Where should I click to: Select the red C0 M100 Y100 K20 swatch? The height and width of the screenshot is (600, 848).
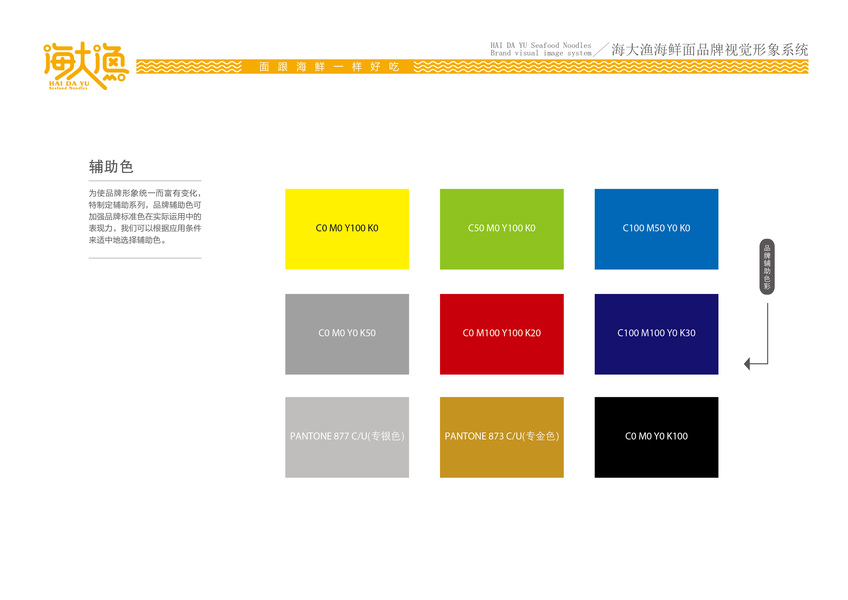[x=501, y=334]
